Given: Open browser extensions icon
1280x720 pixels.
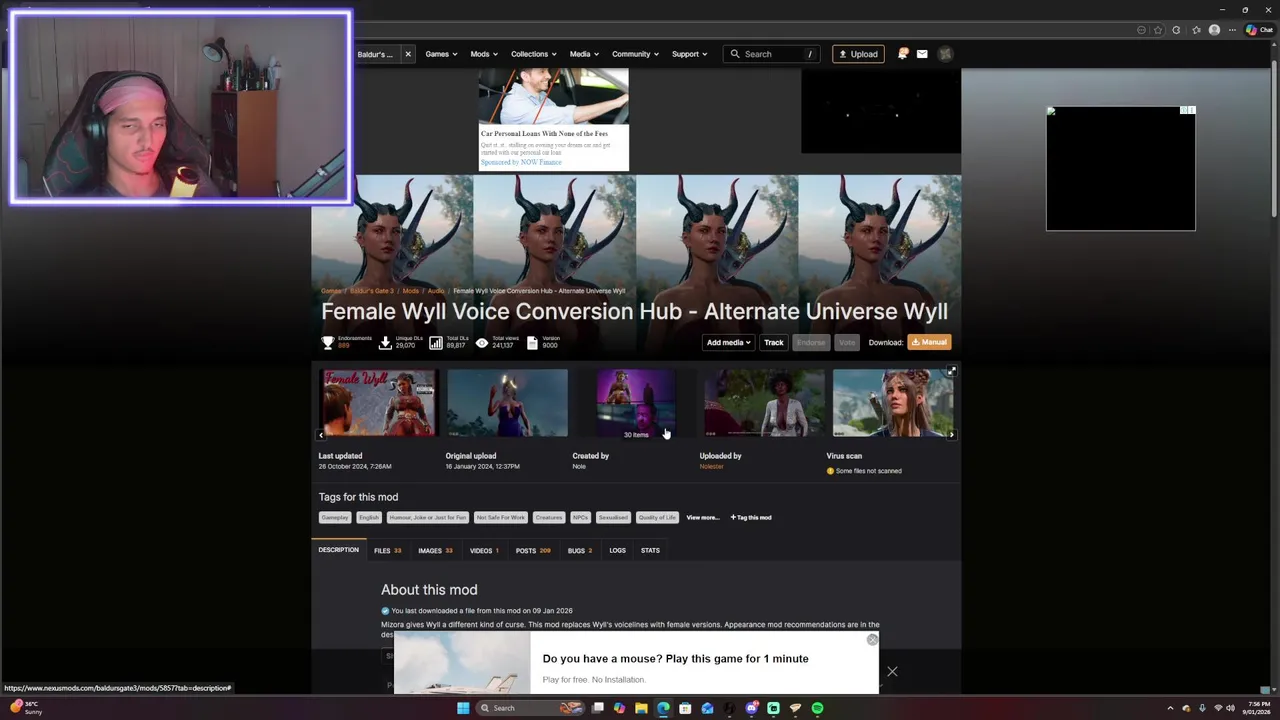Looking at the screenshot, I should (x=1176, y=30).
